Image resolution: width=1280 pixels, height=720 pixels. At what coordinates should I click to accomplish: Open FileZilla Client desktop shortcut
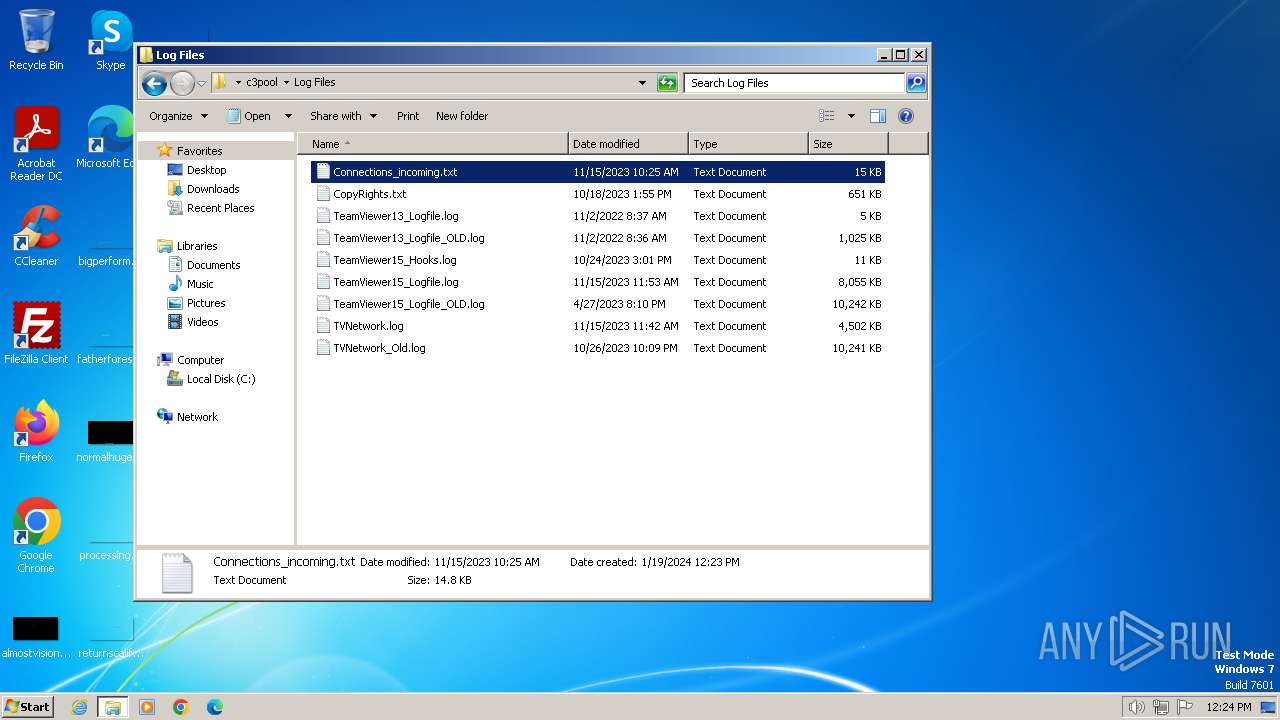click(36, 334)
